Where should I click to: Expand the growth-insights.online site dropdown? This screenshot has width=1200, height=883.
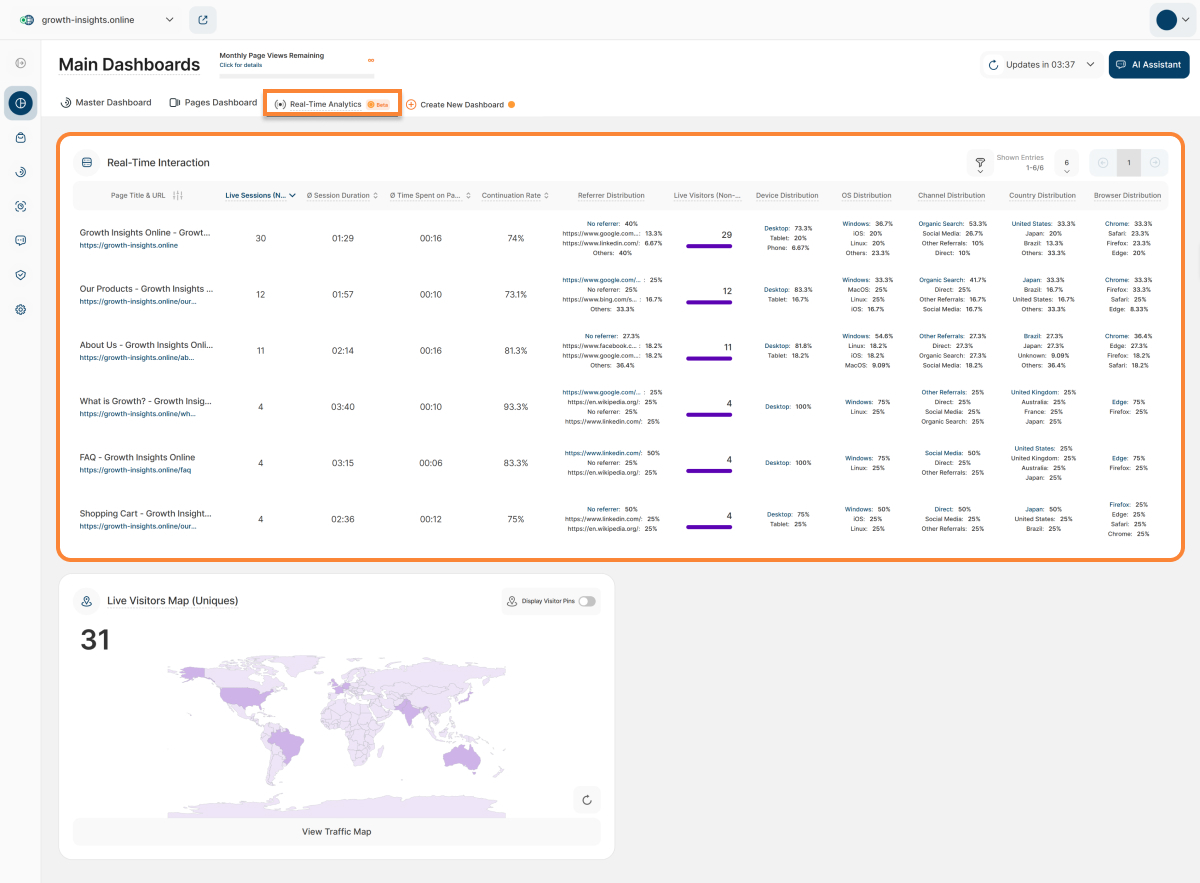coord(168,19)
